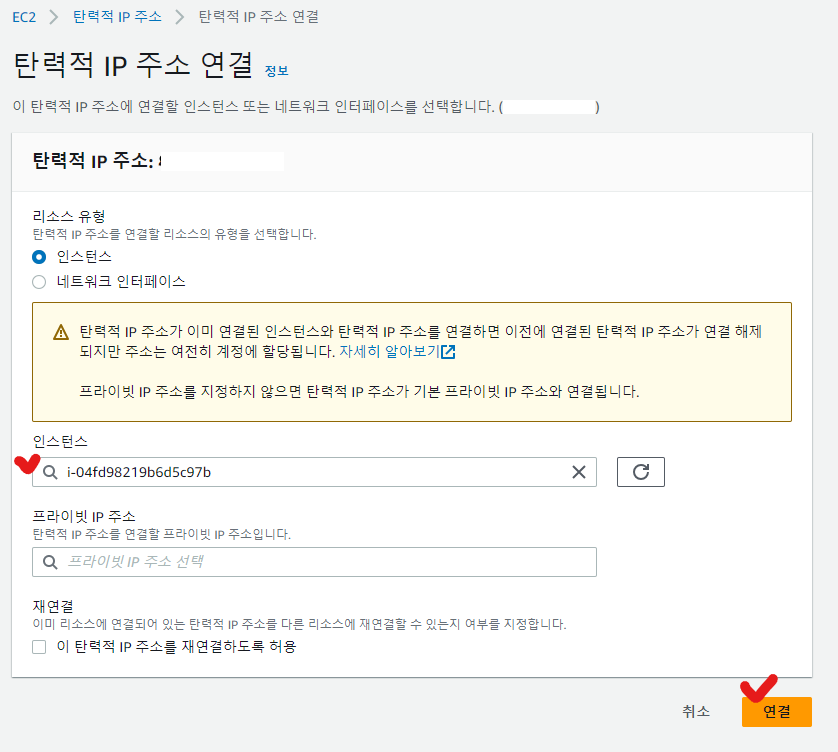Screen dimensions: 838x752
Task: Navigate to 탄력적 IP 주소 breadcrumb page
Action: tap(117, 17)
